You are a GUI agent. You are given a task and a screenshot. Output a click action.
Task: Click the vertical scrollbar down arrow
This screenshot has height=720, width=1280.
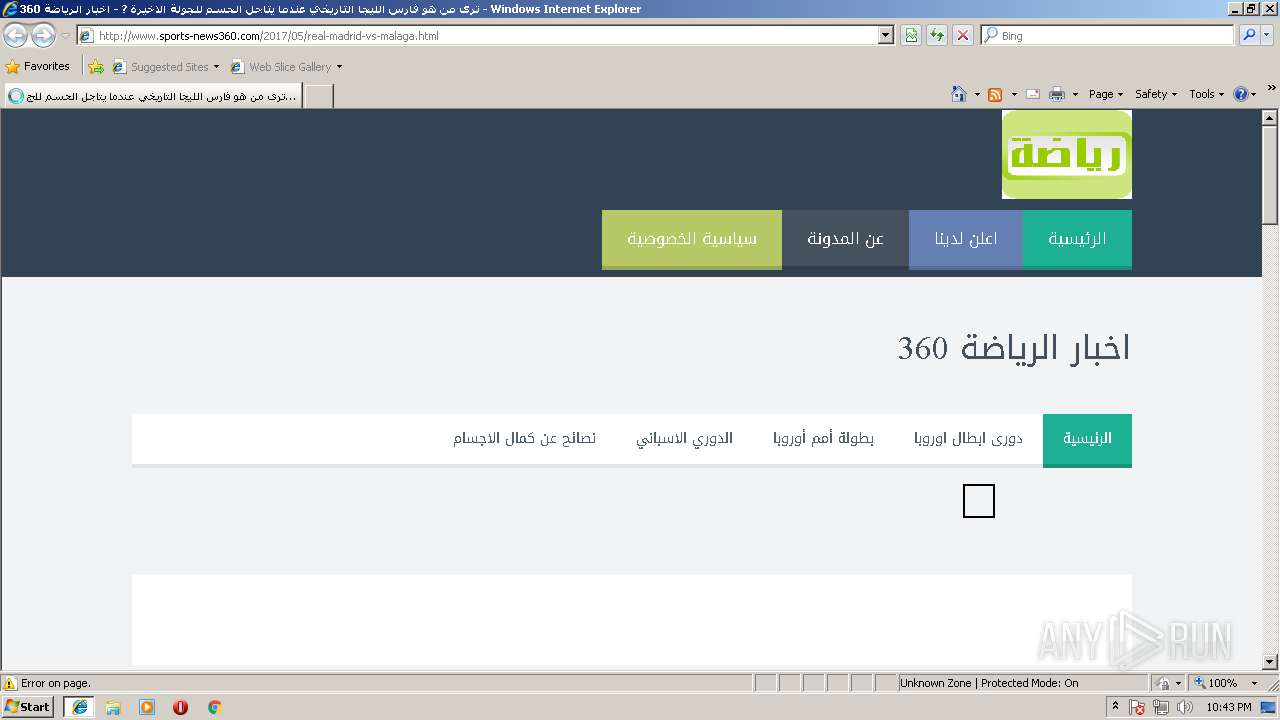coord(1270,661)
